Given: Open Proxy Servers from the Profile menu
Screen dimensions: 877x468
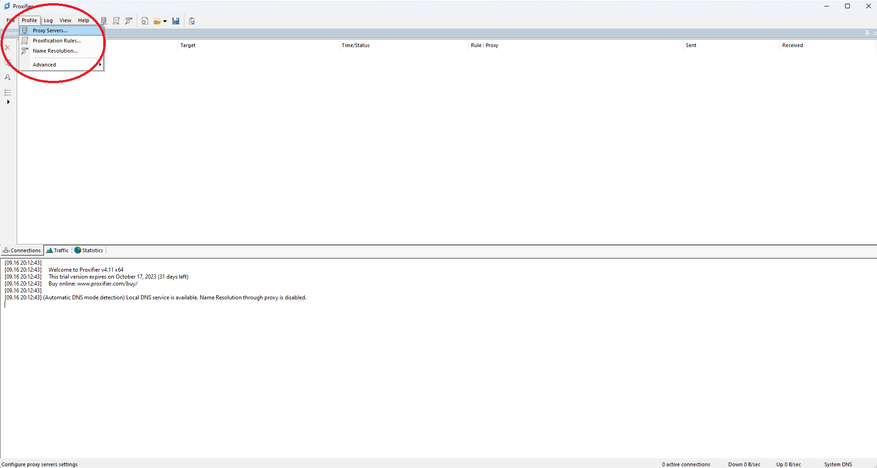Looking at the screenshot, I should click(61, 31).
